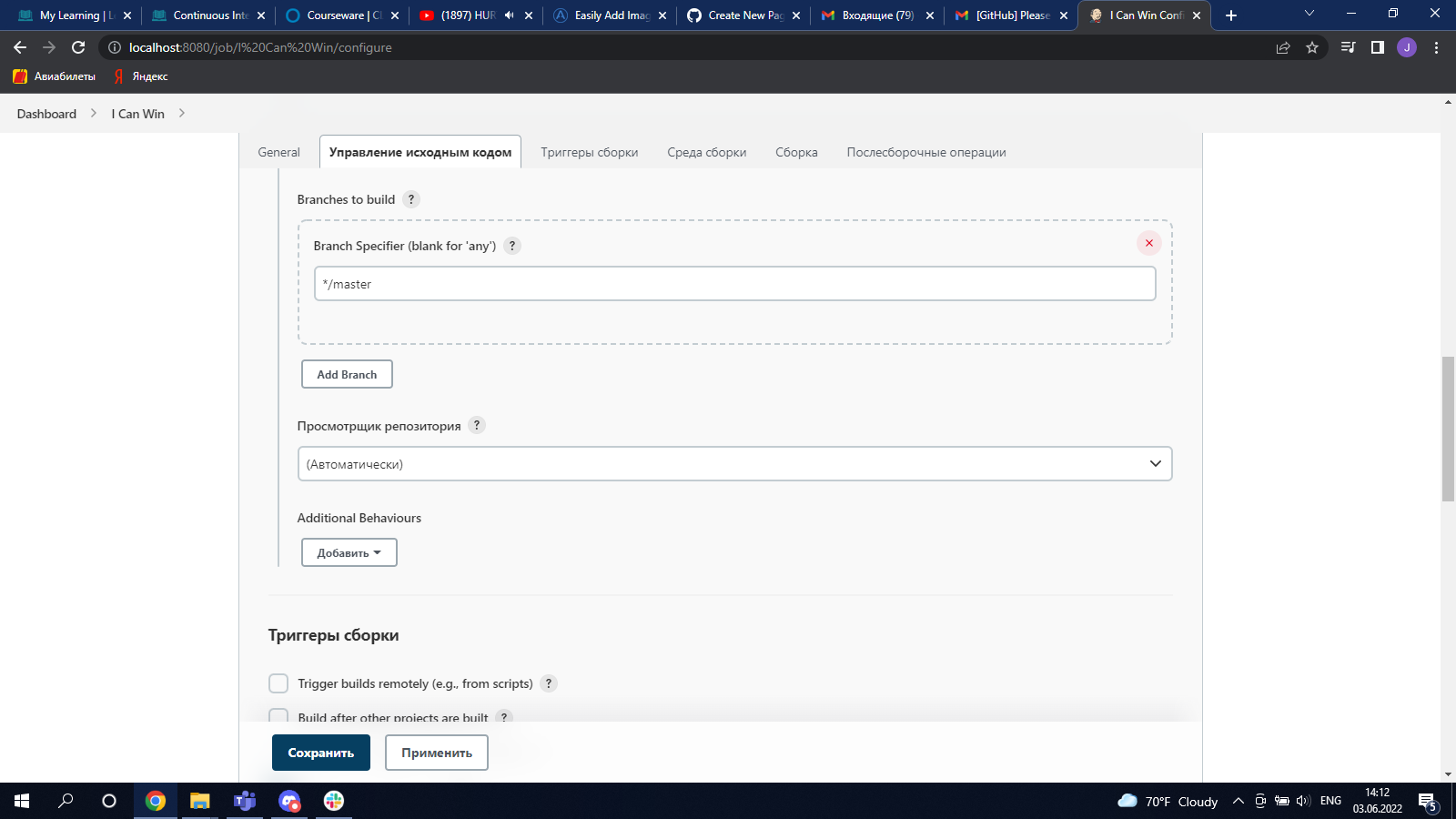Open the Chrome tab search dropdown
The image size is (1456, 819).
pyautogui.click(x=1309, y=14)
